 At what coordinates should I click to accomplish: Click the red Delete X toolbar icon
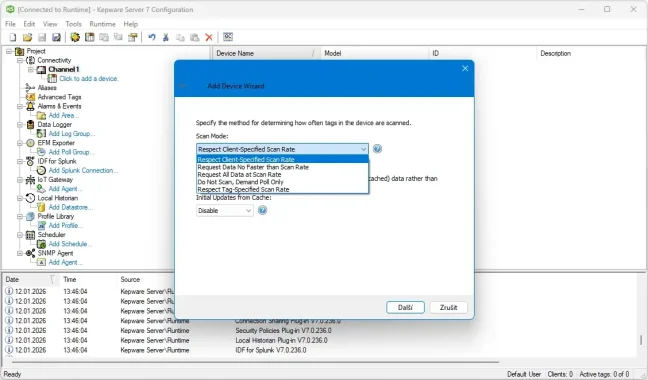coord(209,38)
